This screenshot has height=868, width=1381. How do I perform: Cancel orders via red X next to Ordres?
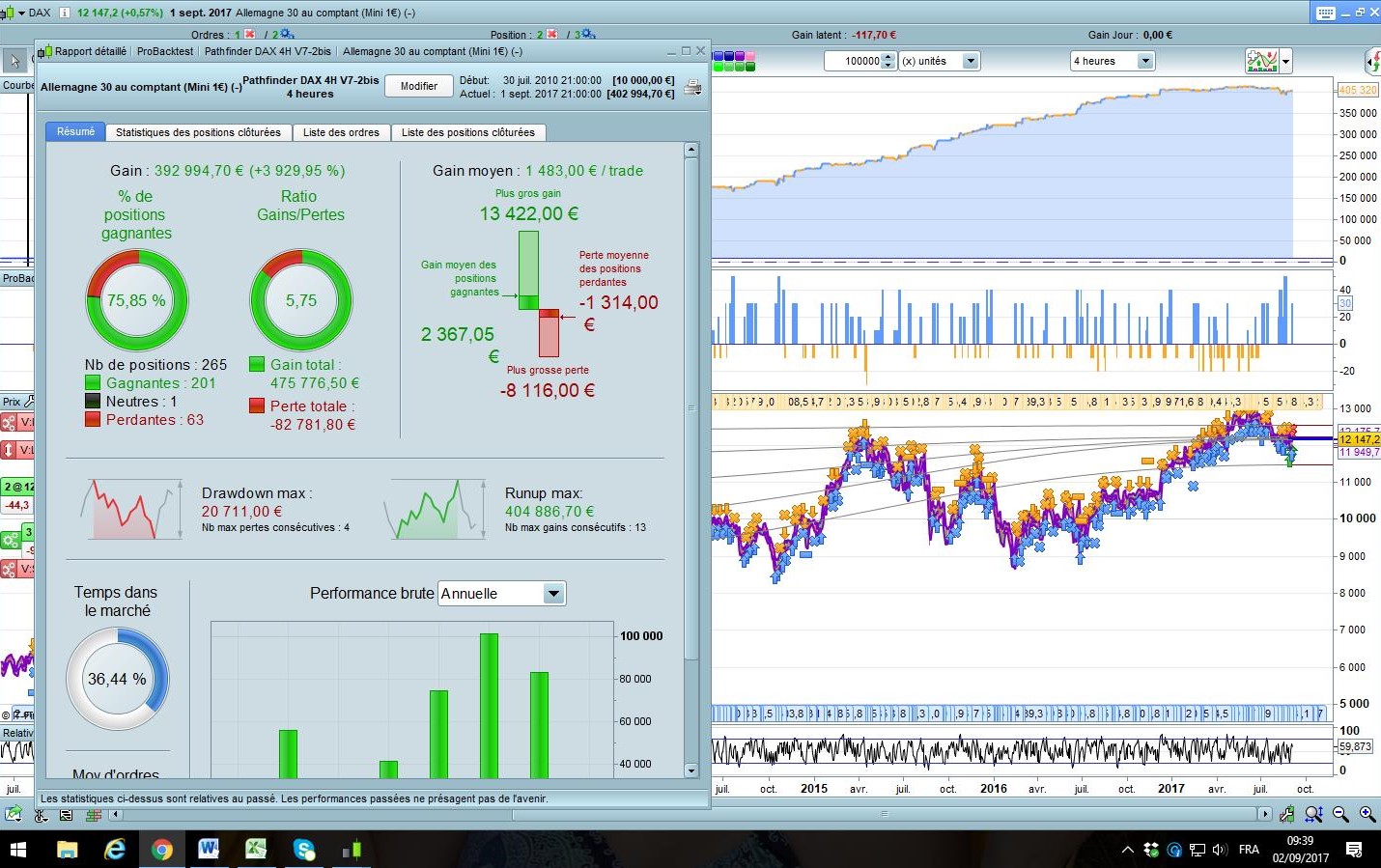point(250,35)
